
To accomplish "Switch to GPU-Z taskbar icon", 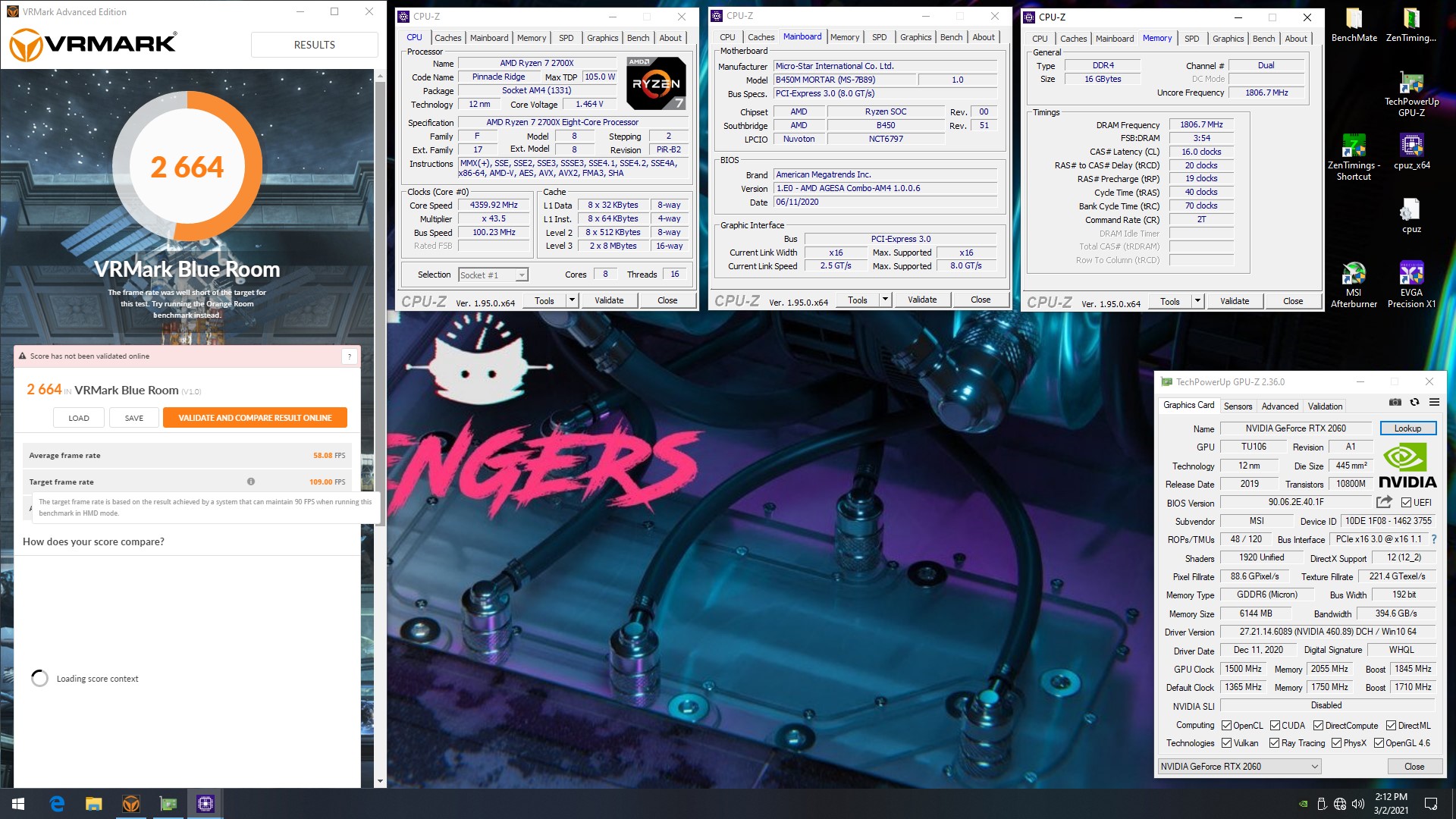I will point(168,804).
